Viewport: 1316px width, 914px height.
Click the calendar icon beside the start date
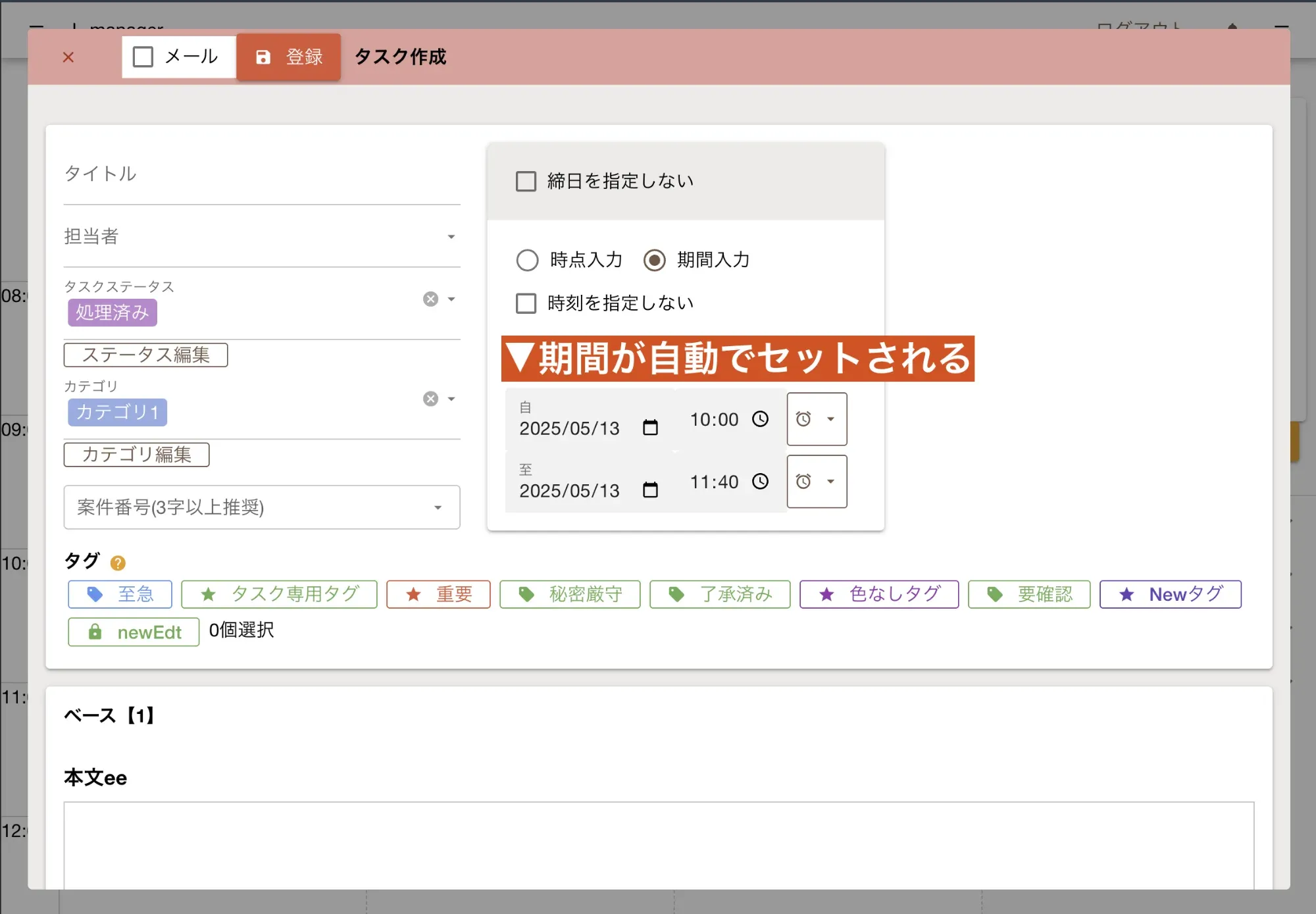tap(650, 428)
